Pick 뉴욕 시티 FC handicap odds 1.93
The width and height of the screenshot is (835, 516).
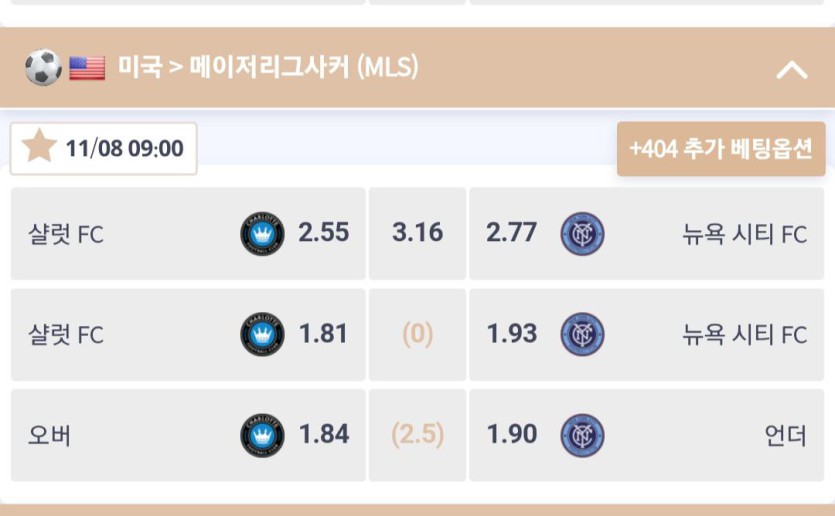(x=511, y=334)
